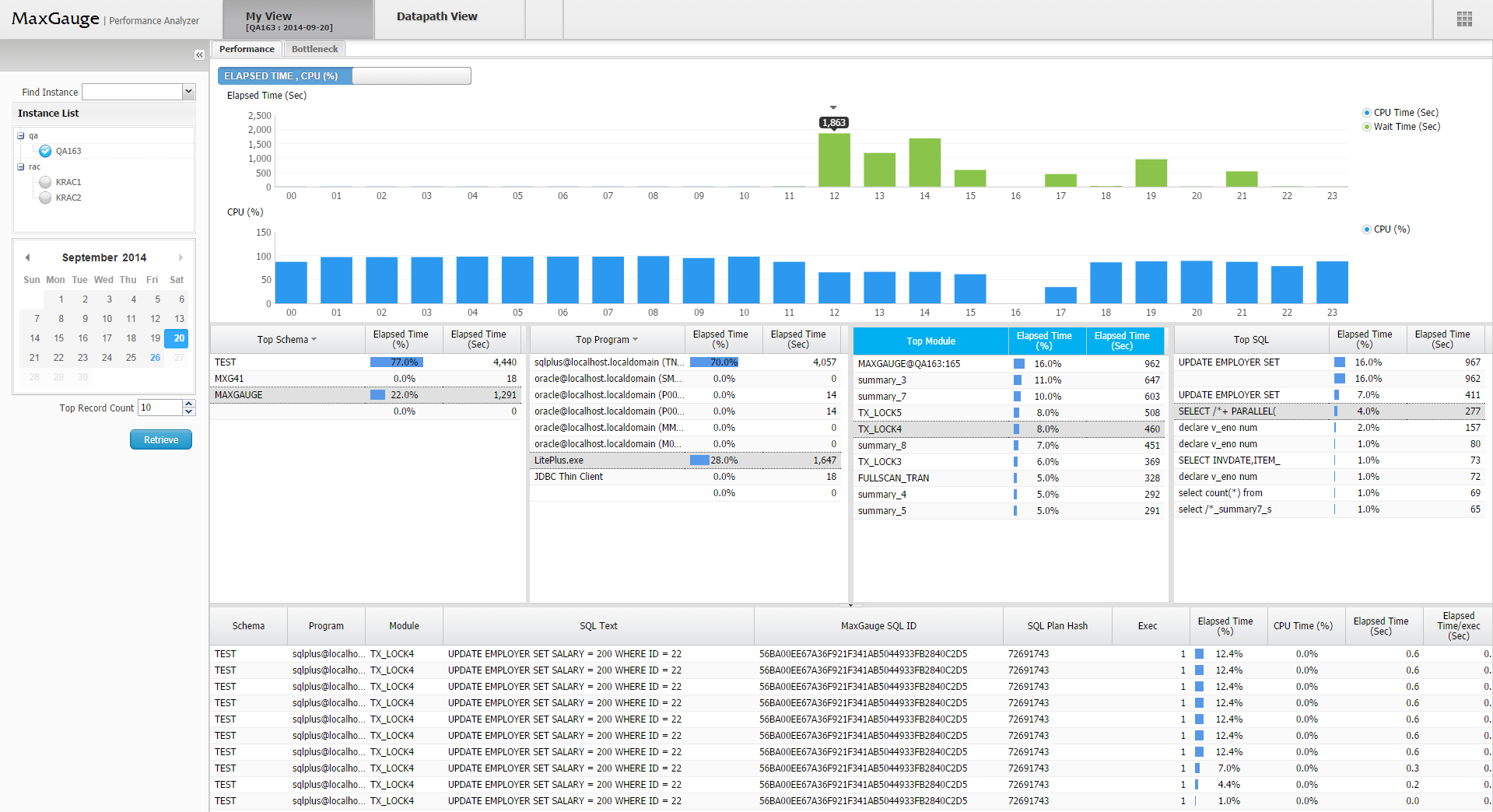Select the summary_8 module row
This screenshot has width=1493, height=812.
1009,446
